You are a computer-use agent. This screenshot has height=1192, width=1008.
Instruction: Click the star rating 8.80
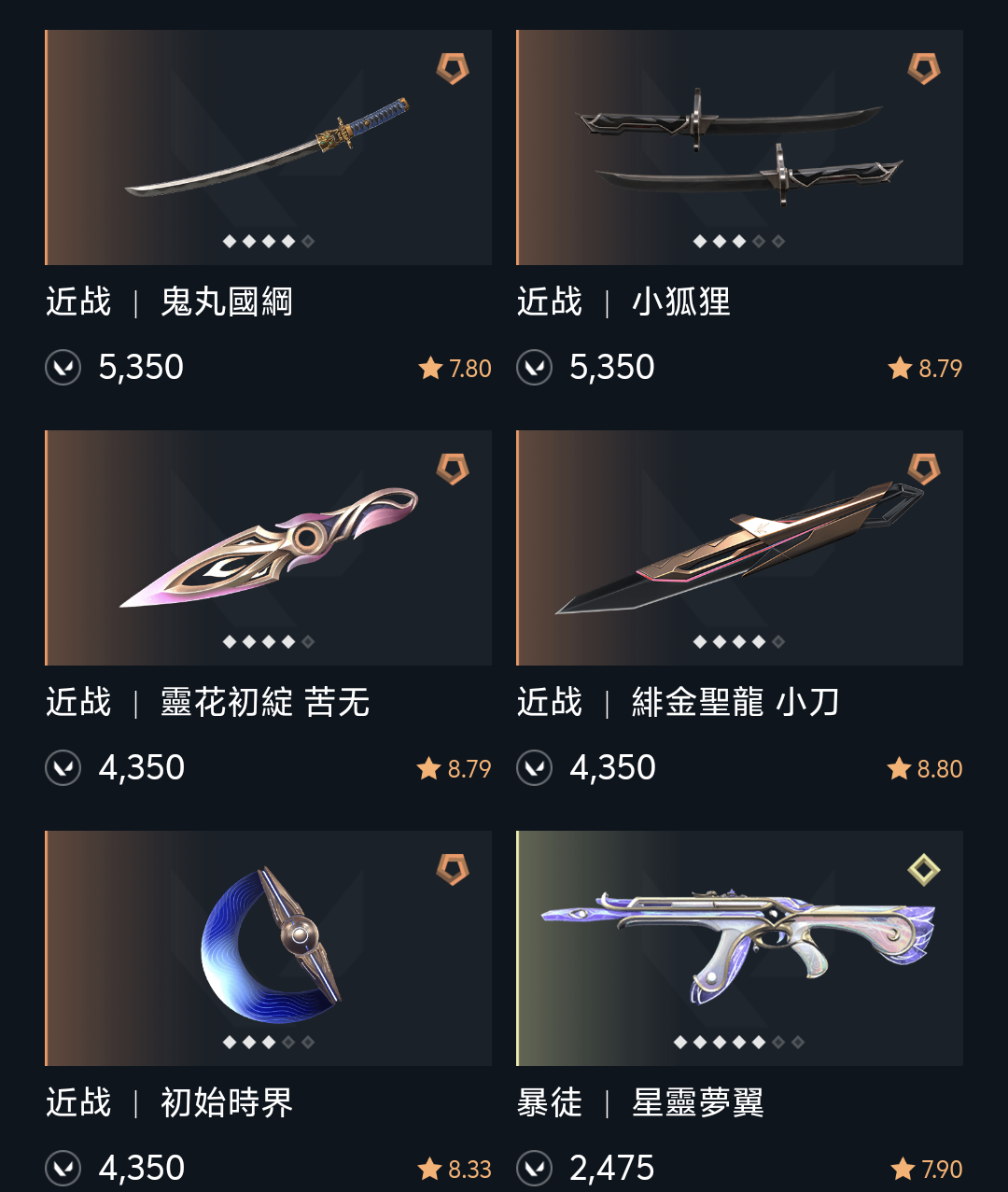click(925, 769)
